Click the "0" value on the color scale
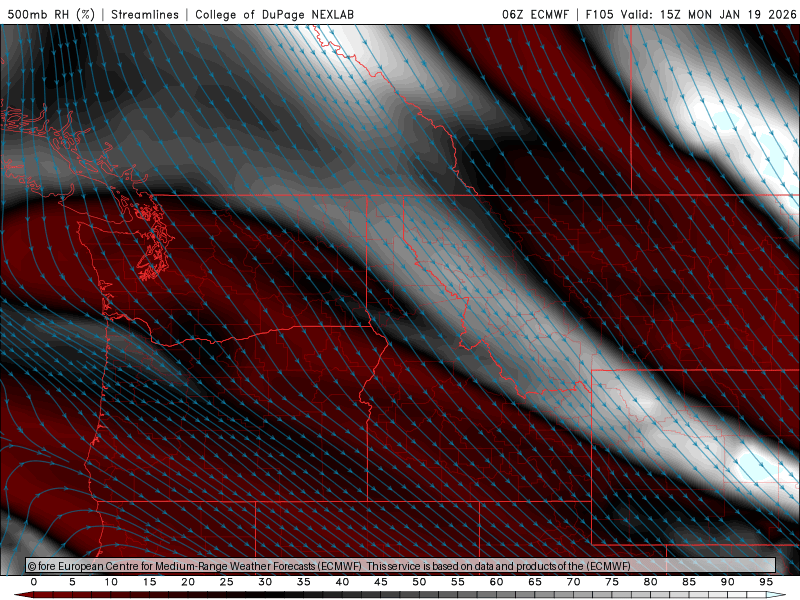Viewport: 800px width, 600px height. 34,582
